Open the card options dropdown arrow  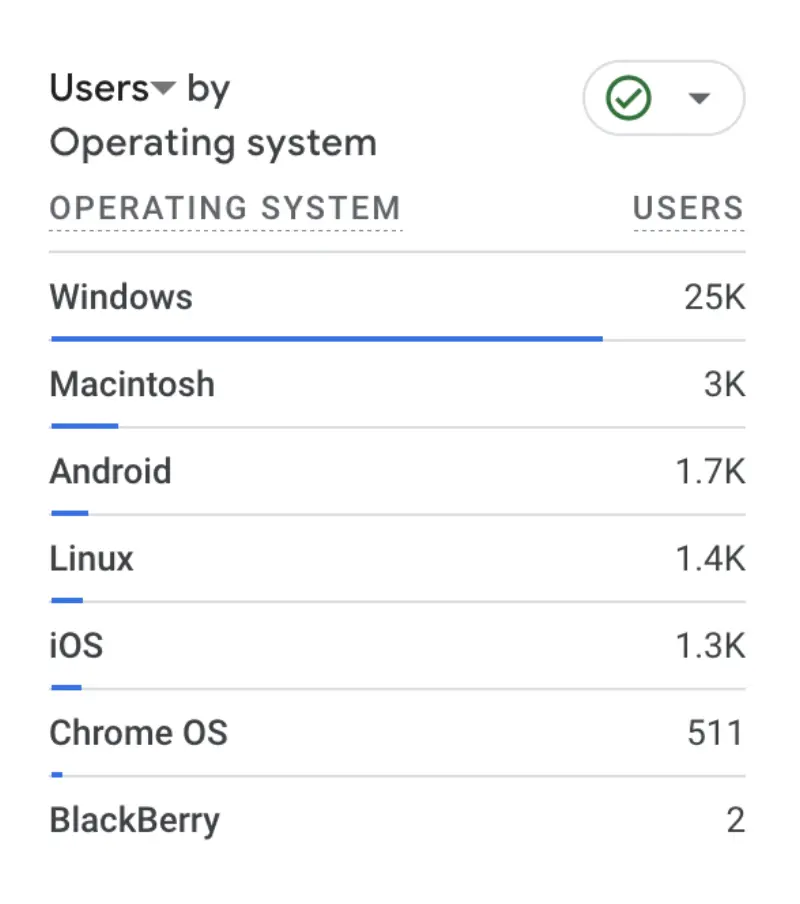click(x=700, y=98)
